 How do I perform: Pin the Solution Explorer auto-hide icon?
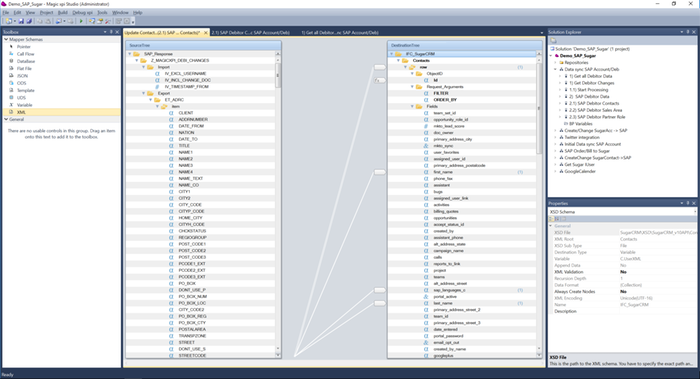(688, 32)
